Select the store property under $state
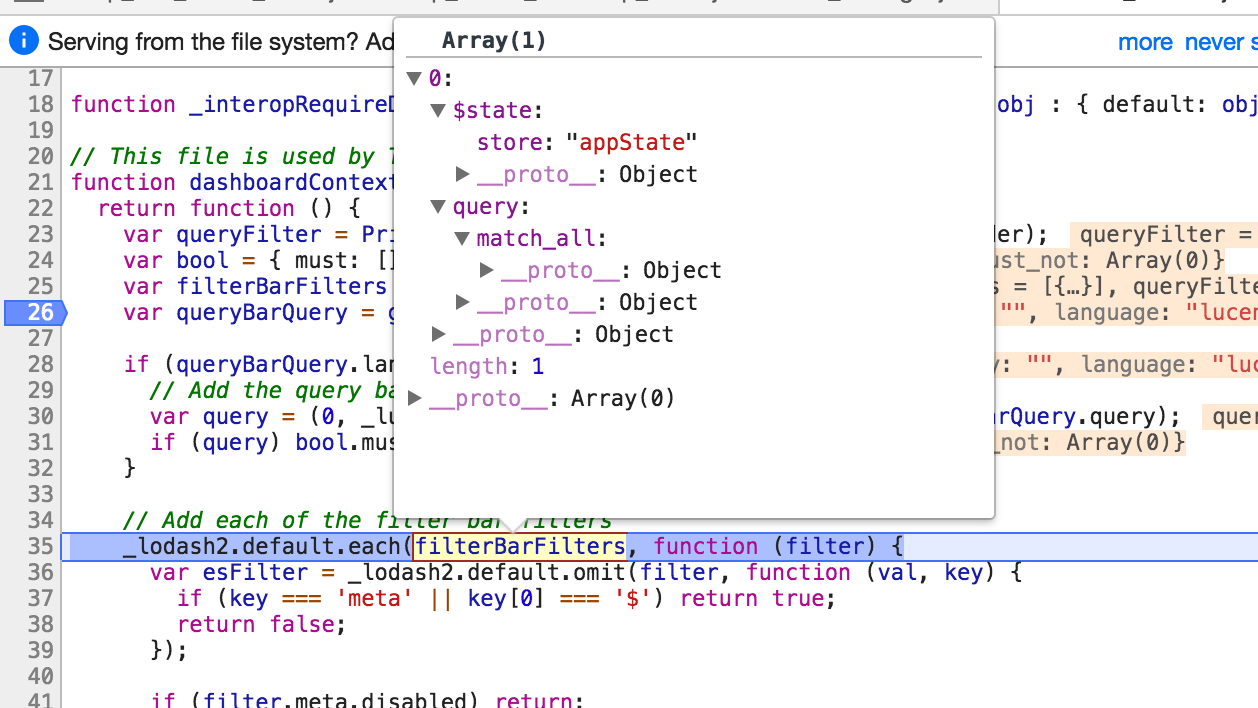Screen dimensions: 1258x708 pyautogui.click(x=509, y=141)
